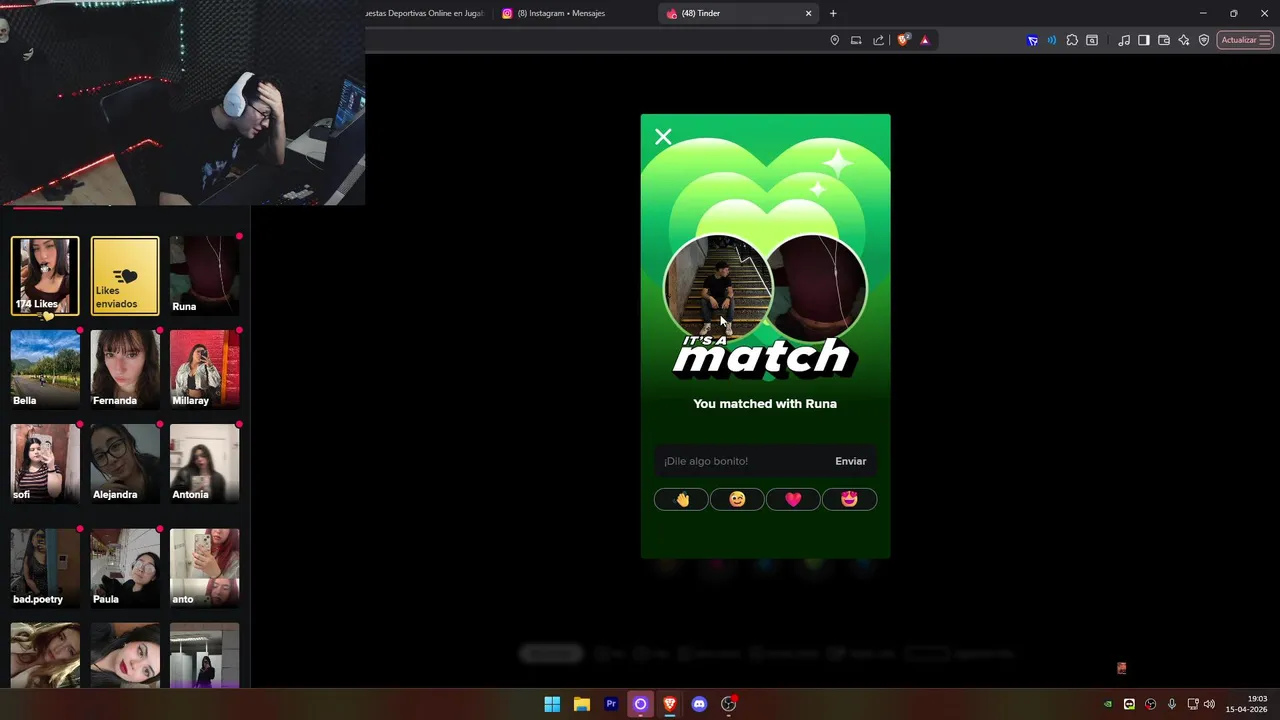The width and height of the screenshot is (1280, 720).
Task: Send the smiling face emoji reaction
Action: [737, 499]
